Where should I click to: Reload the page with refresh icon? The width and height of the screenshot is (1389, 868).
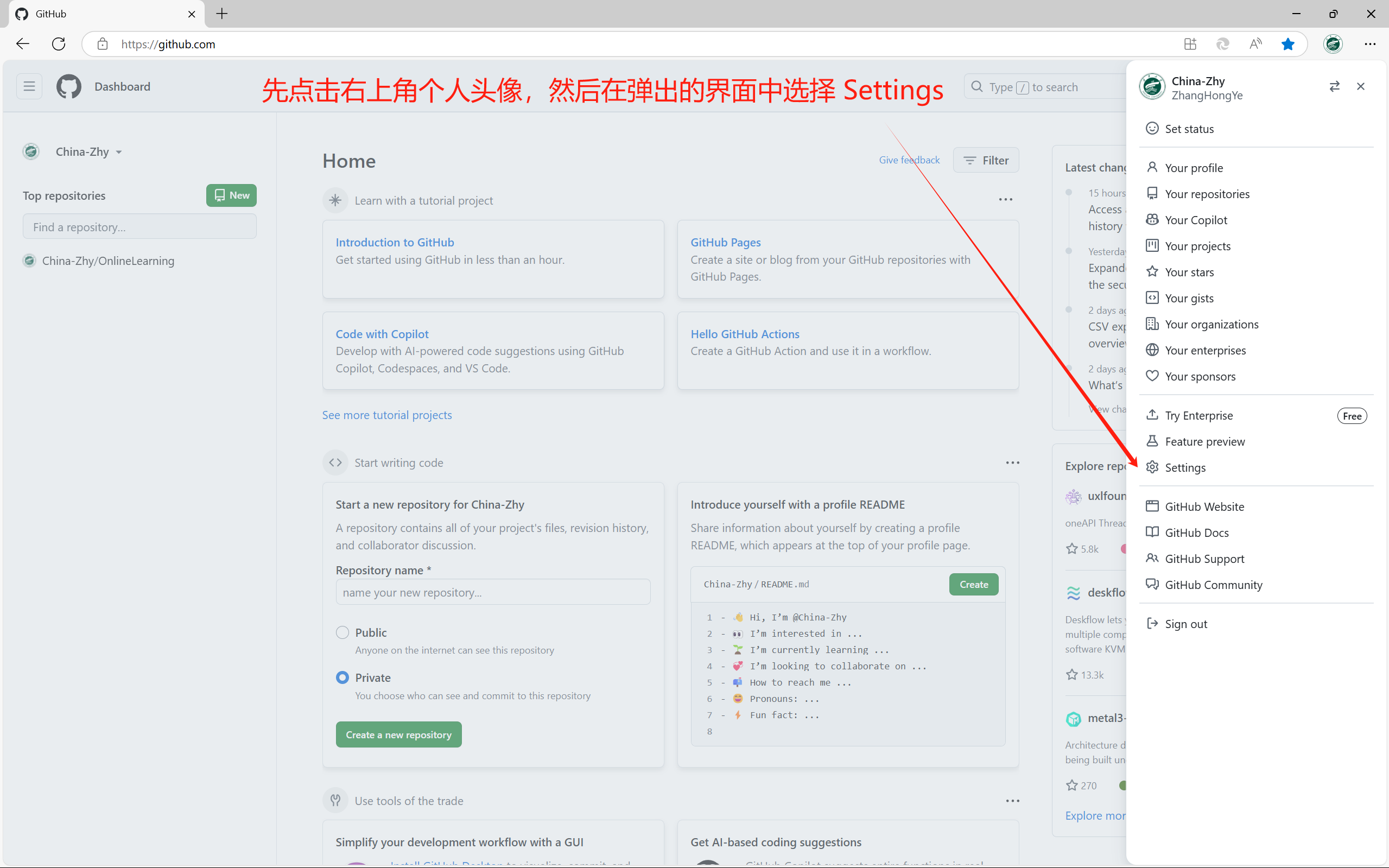[59, 44]
